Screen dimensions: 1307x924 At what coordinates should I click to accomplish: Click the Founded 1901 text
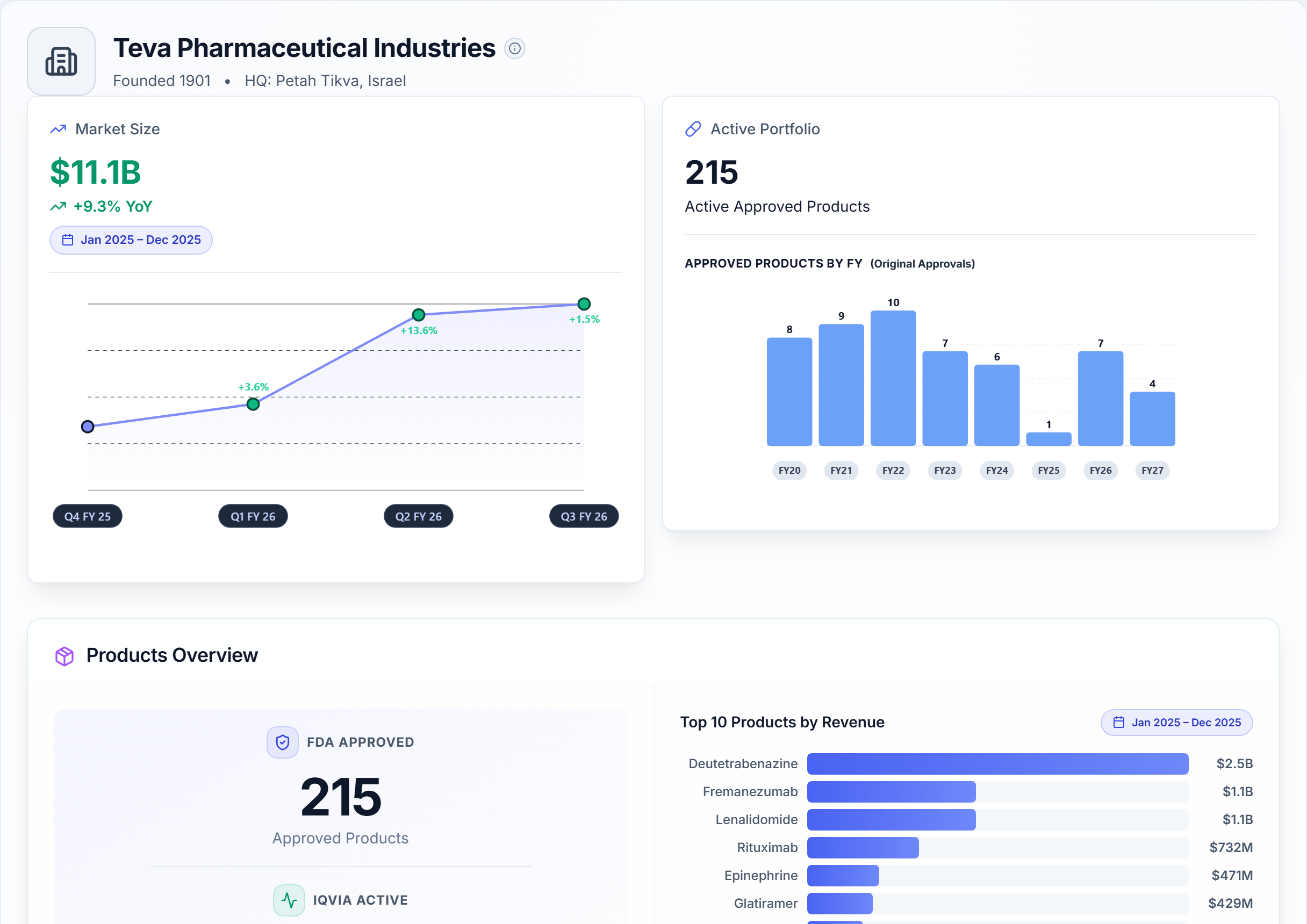[x=162, y=81]
